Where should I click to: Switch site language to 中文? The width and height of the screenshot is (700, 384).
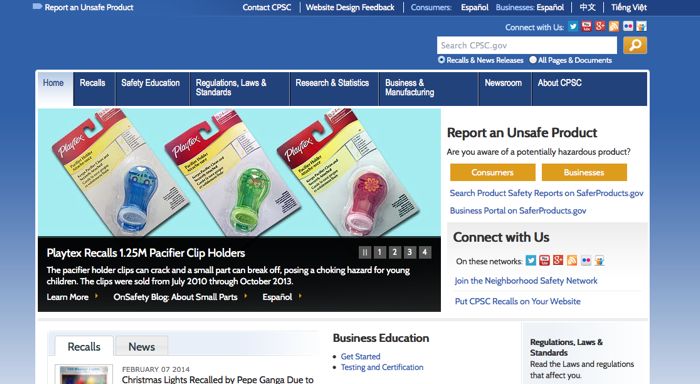(588, 7)
